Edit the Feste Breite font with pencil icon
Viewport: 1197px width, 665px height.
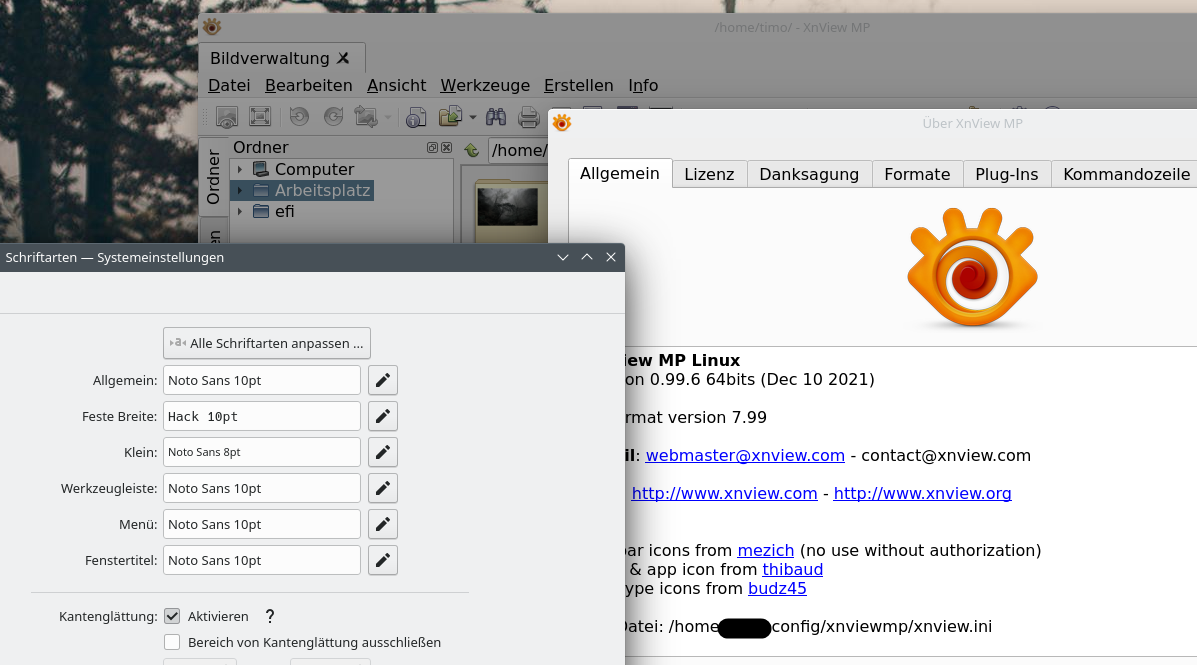[x=382, y=416]
